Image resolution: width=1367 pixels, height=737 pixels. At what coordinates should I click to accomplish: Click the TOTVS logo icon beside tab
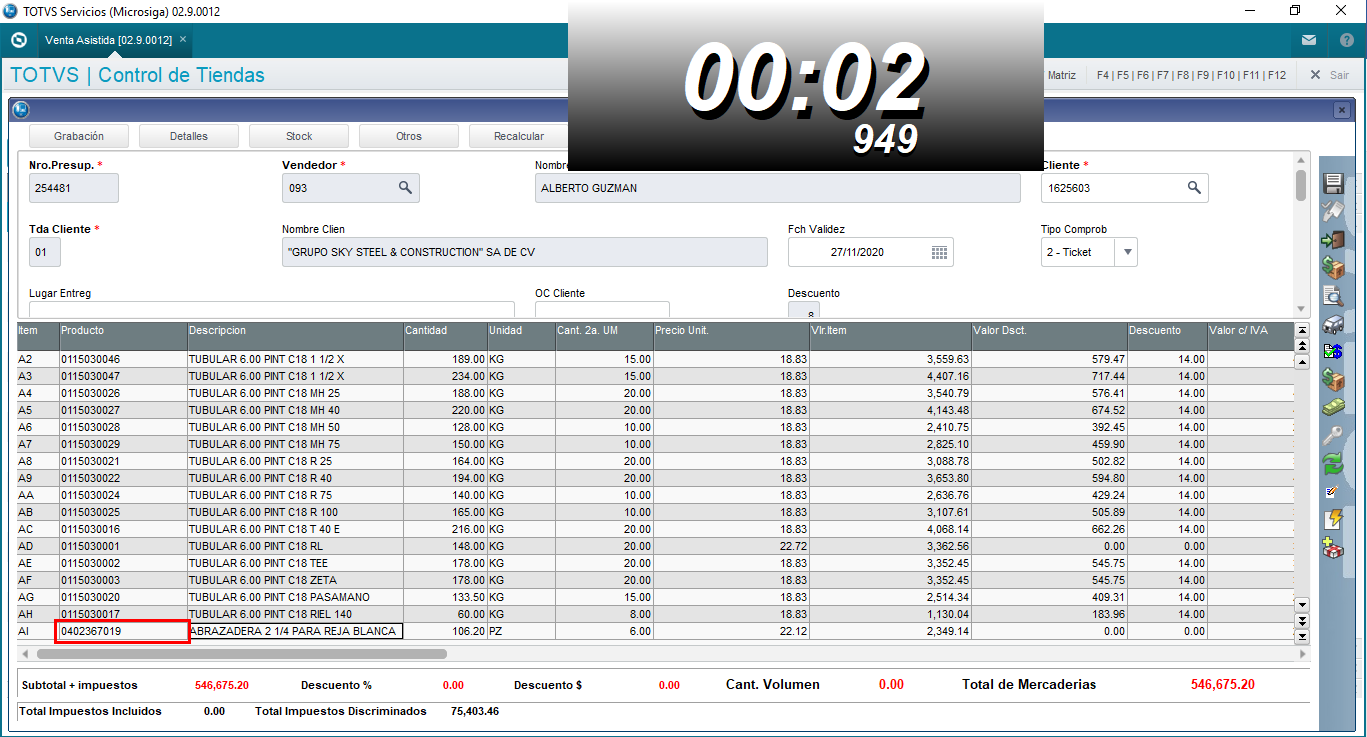[18, 41]
